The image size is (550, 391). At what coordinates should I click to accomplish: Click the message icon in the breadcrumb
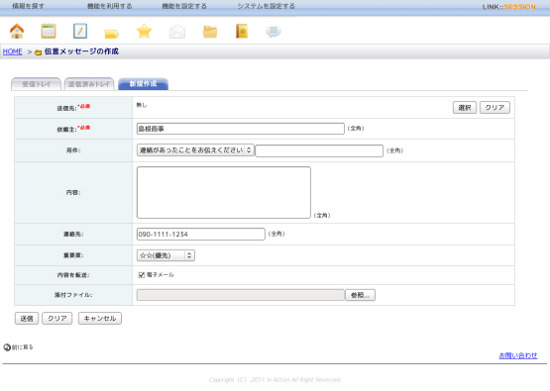pos(38,52)
